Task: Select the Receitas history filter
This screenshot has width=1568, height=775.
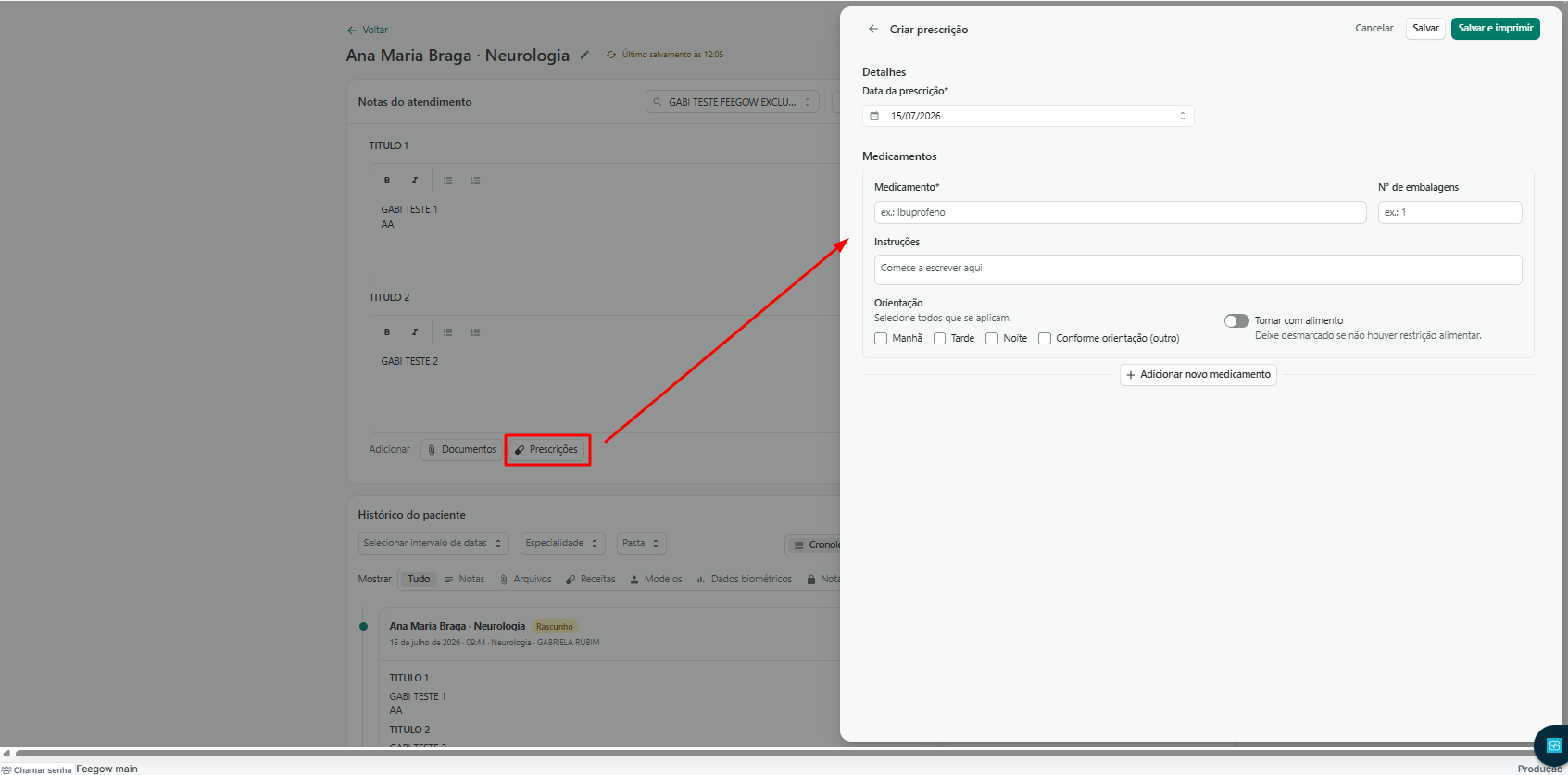Action: point(590,579)
